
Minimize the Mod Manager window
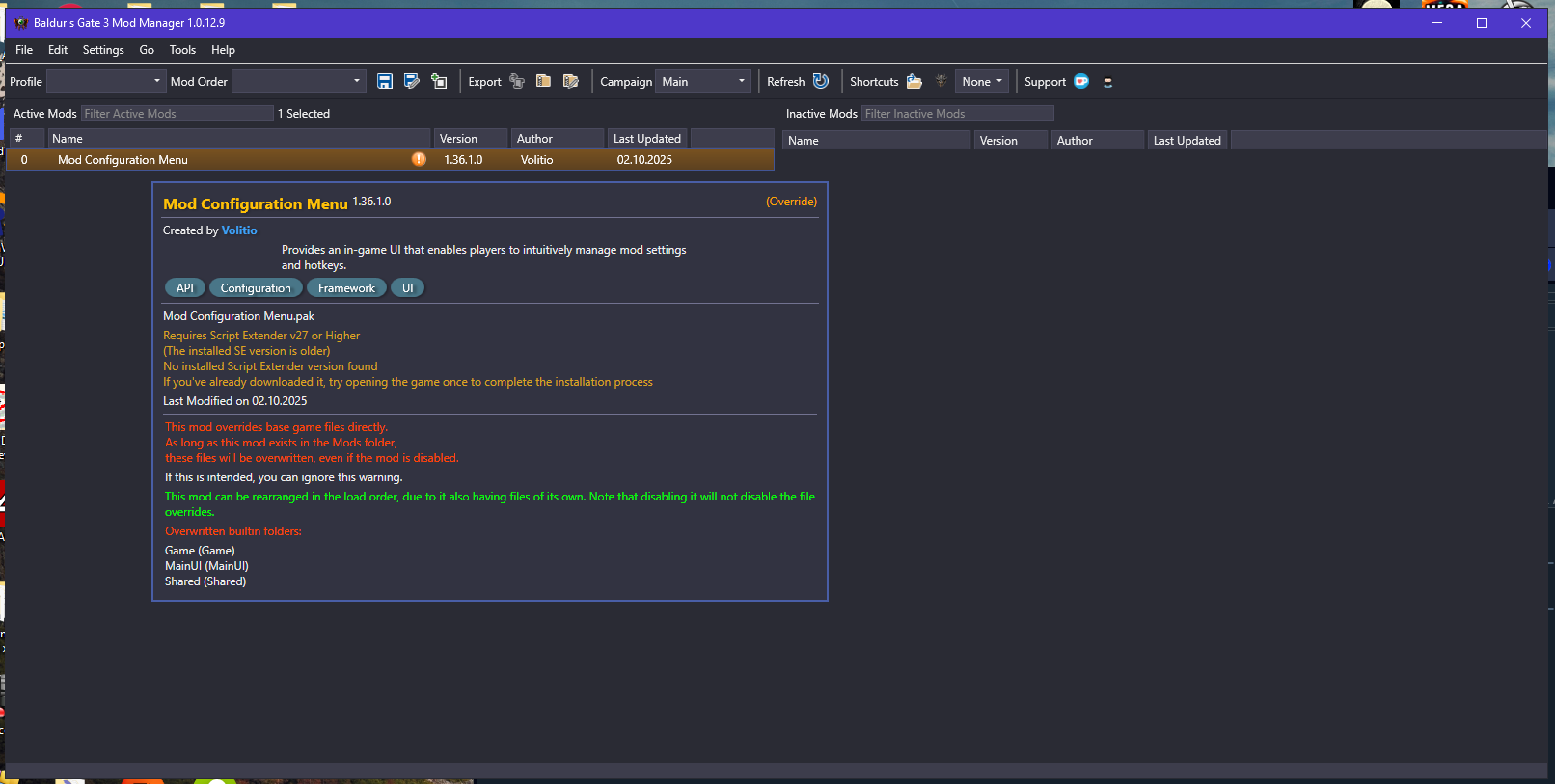[1437, 23]
